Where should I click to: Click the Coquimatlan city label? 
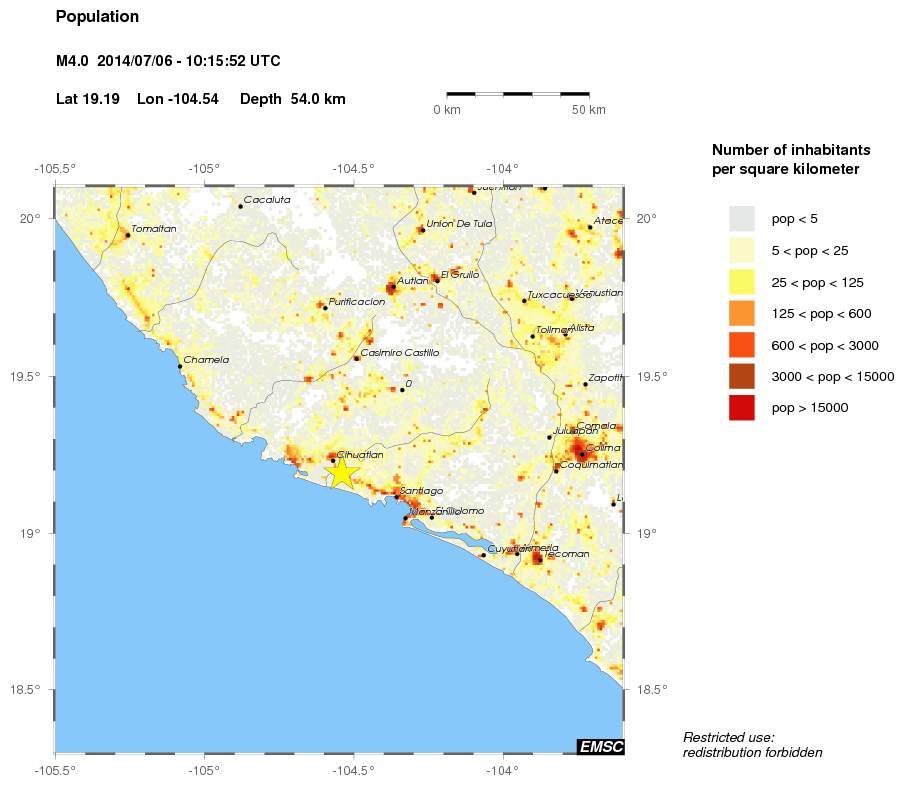coord(592,465)
